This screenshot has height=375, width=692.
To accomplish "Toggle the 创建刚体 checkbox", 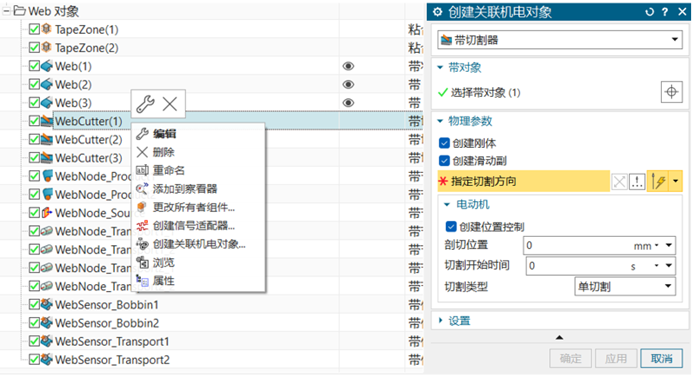I will [x=444, y=143].
